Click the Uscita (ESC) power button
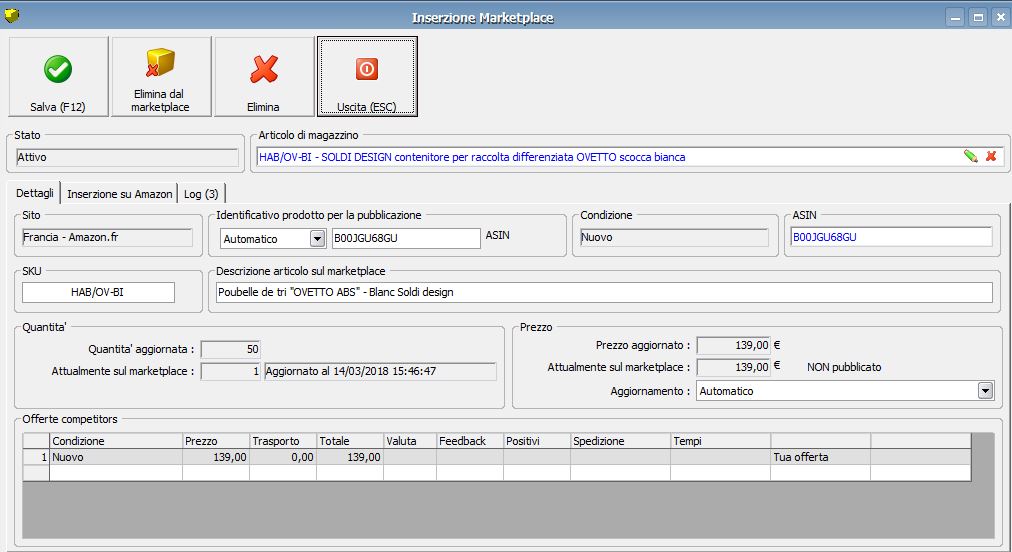Screen dimensions: 1012x552 coord(367,76)
